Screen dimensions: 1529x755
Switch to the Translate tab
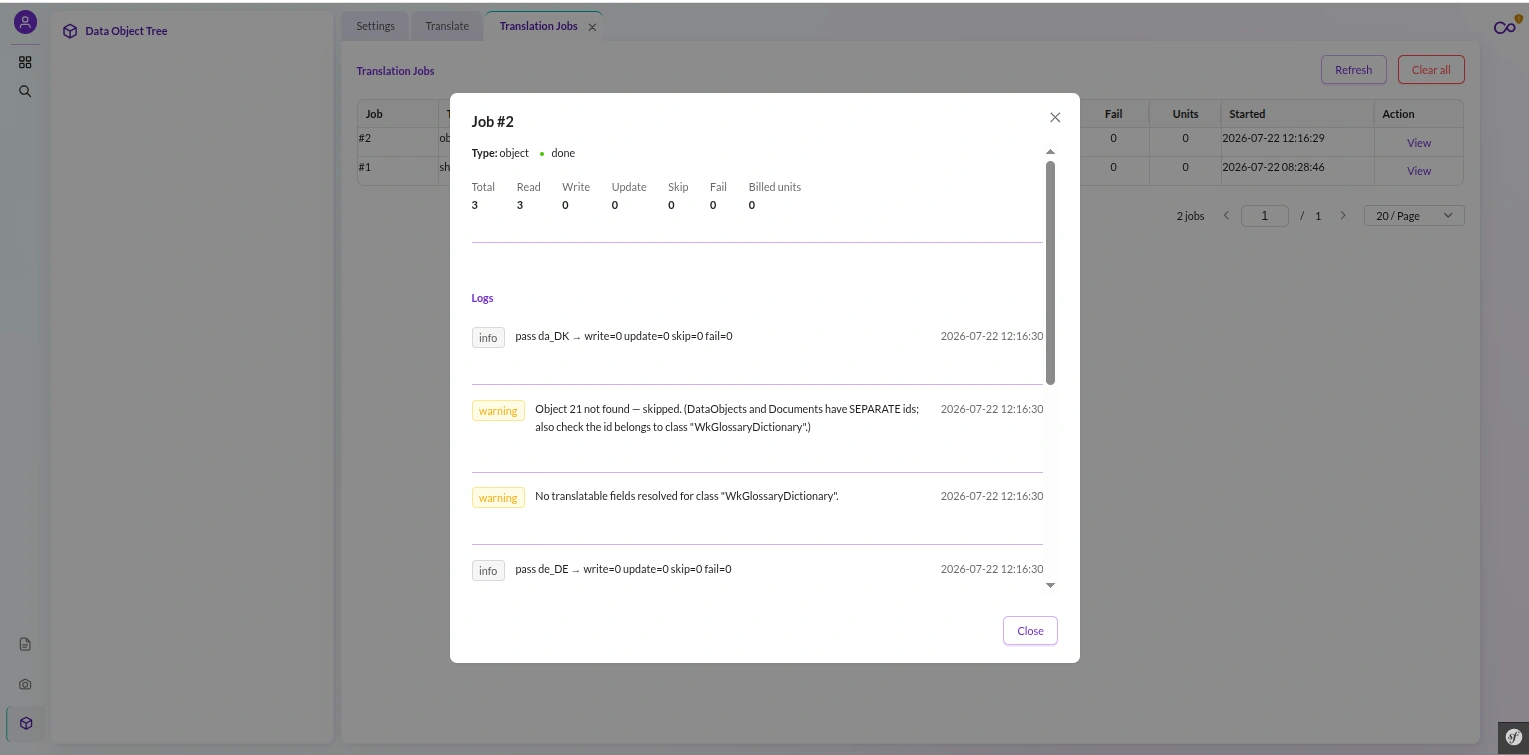447,26
